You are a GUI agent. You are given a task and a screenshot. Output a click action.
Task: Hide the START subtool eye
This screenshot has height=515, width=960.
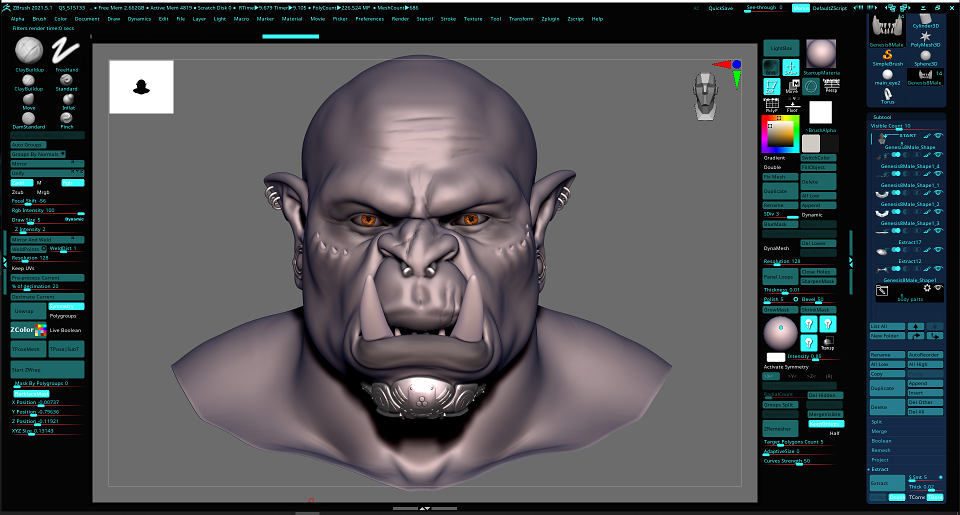pyautogui.click(x=938, y=135)
